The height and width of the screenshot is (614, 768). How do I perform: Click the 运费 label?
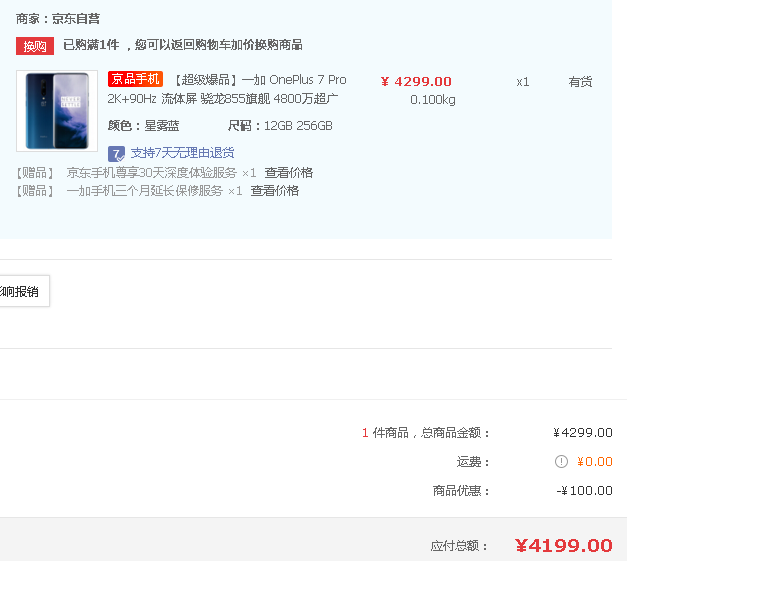point(473,462)
